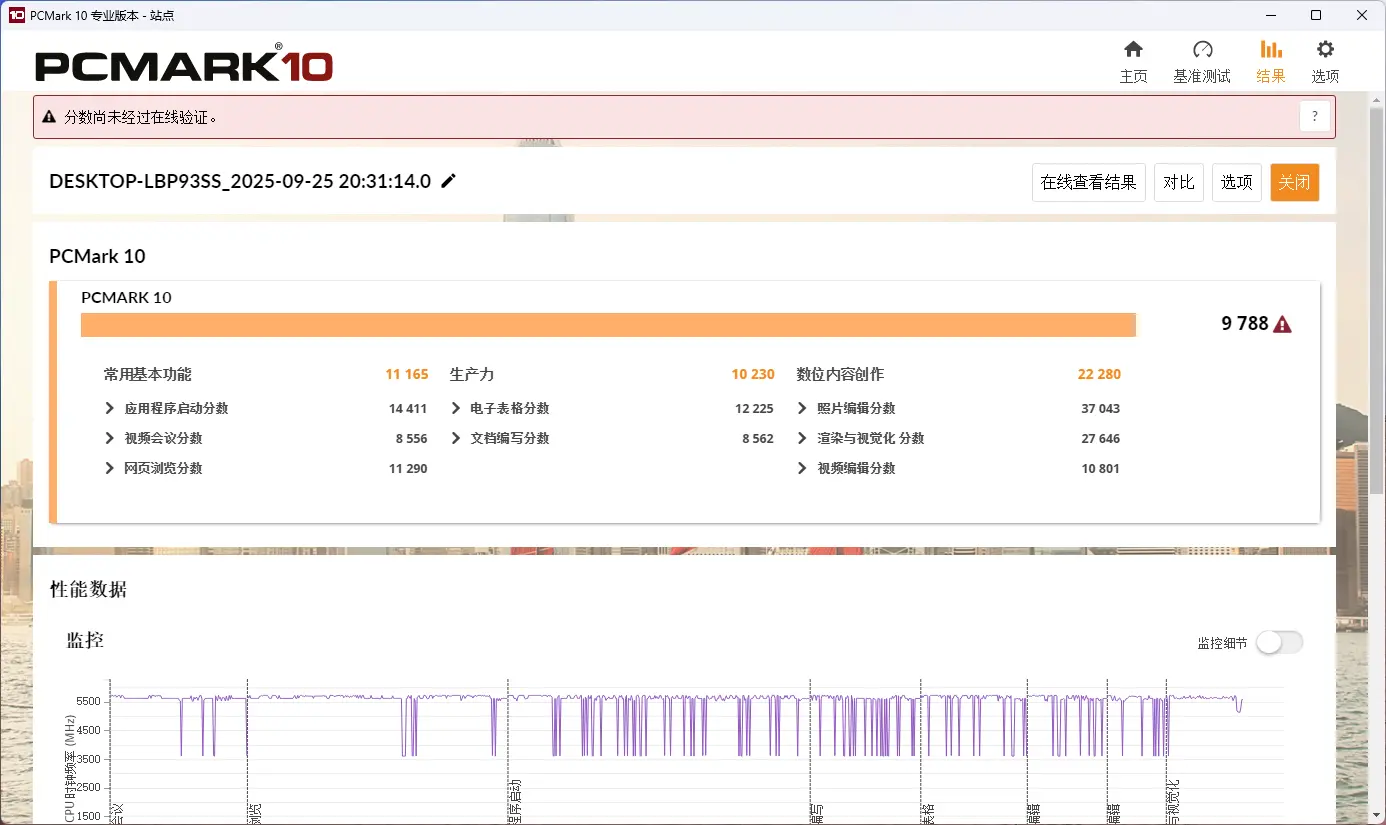Click the 生产力 heading
This screenshot has height=825, width=1386.
click(x=472, y=375)
